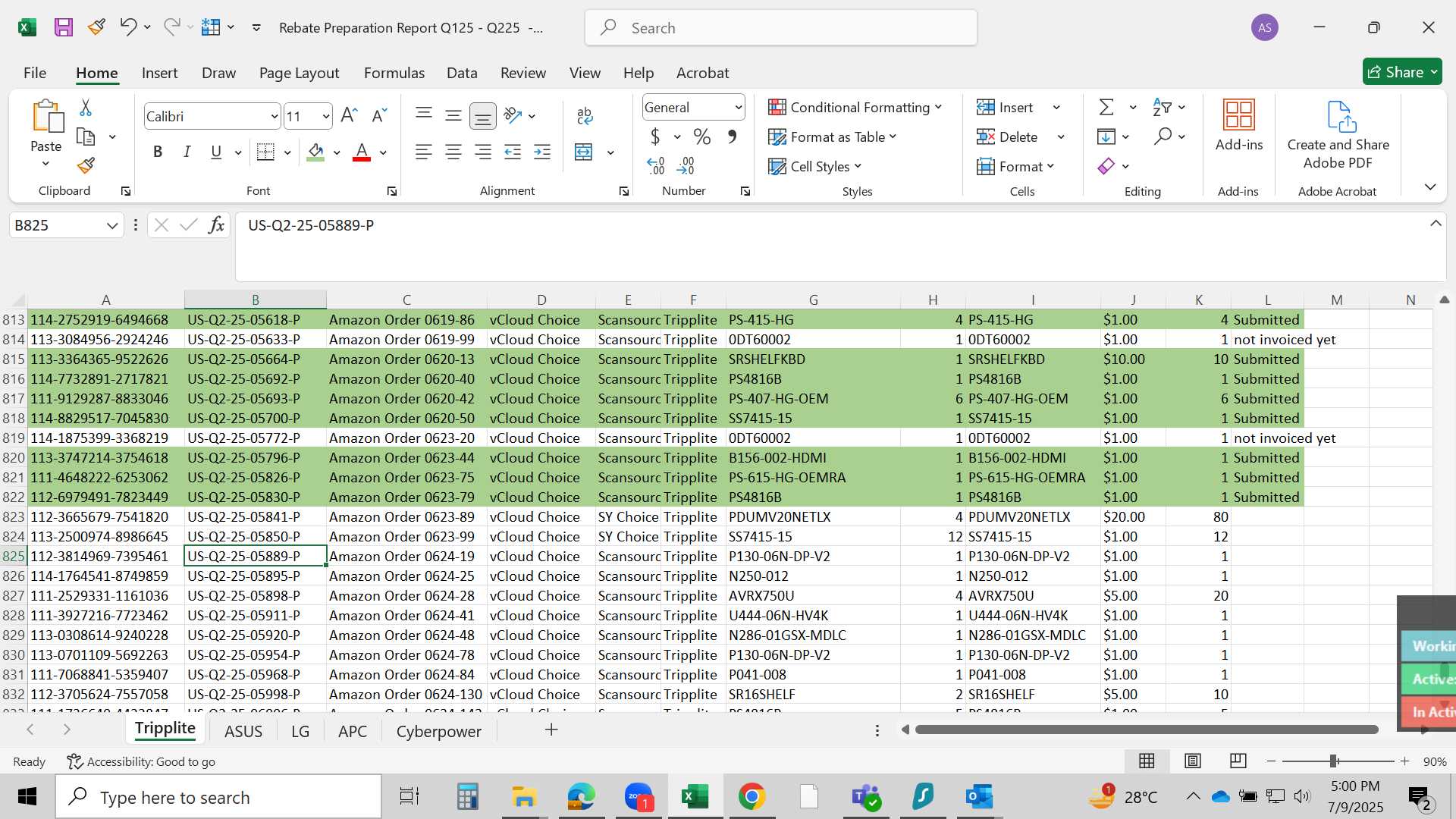The width and height of the screenshot is (1456, 819).
Task: Click the Save icon in title bar
Action: tap(64, 28)
